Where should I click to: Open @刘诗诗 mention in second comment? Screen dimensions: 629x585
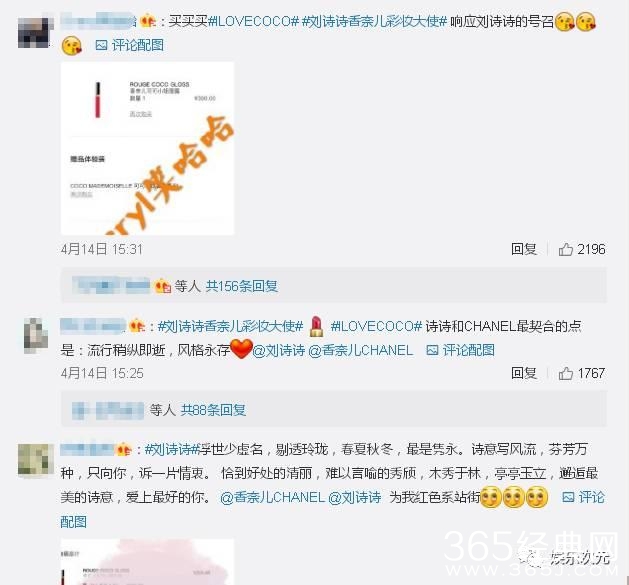[279, 350]
